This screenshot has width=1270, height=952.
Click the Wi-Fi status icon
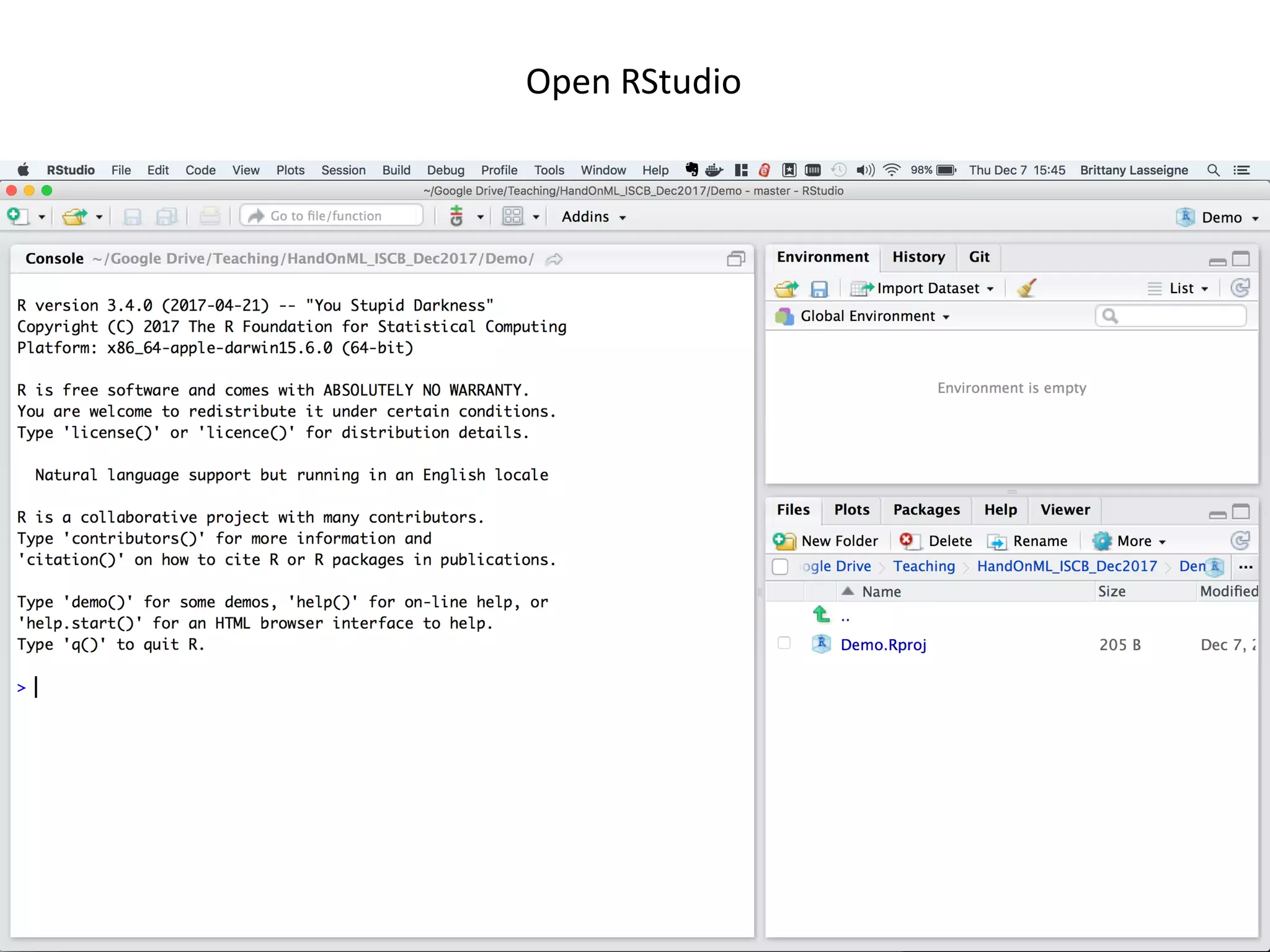coord(891,170)
